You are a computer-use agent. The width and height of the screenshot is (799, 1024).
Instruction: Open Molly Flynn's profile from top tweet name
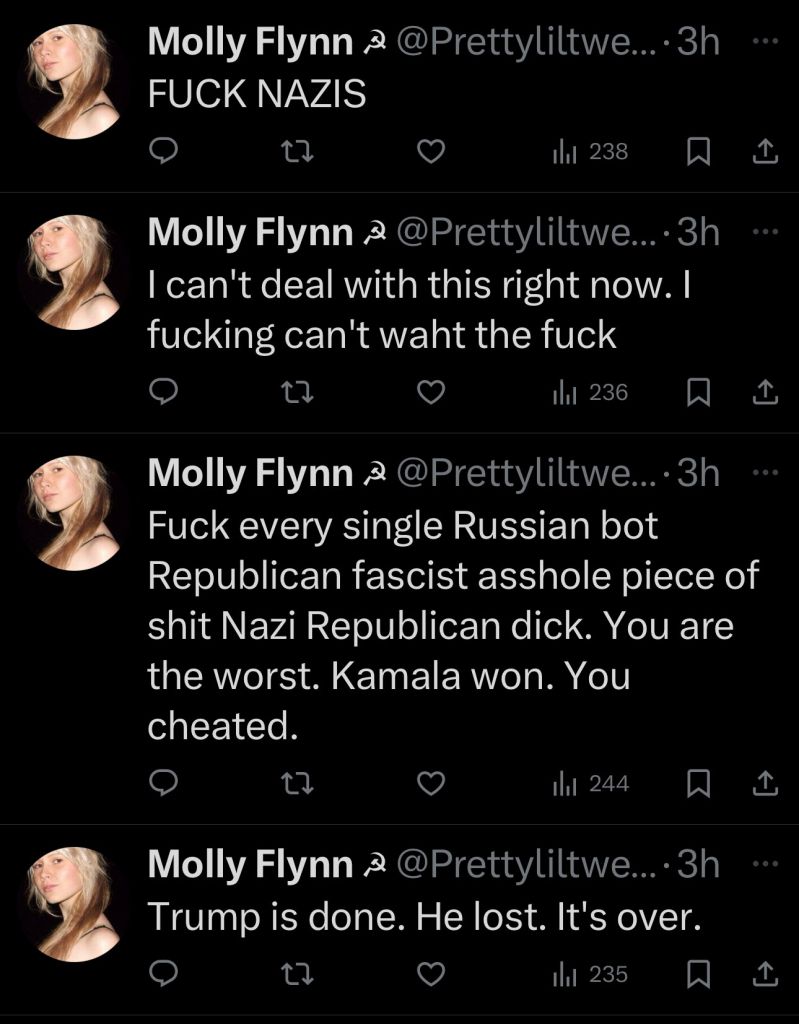pos(250,43)
